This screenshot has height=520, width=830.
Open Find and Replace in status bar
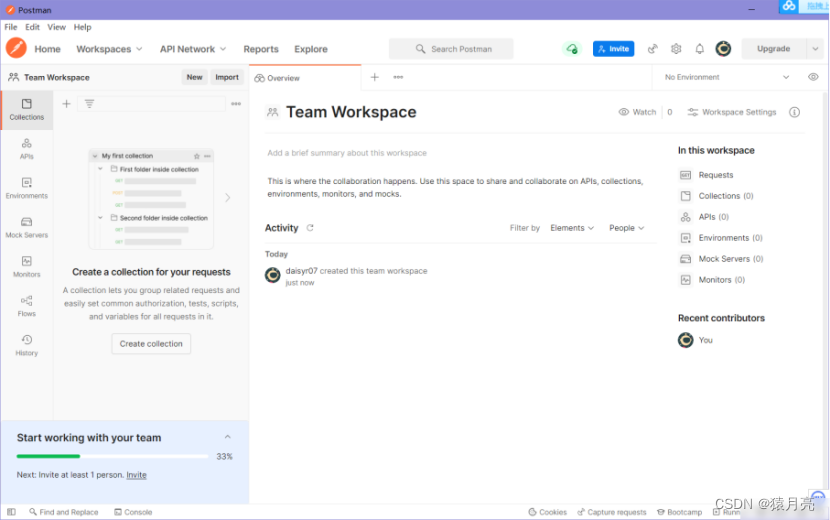pos(64,512)
